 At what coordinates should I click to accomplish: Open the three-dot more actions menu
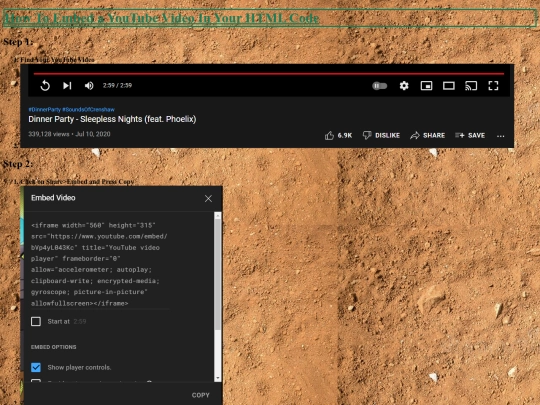500,136
